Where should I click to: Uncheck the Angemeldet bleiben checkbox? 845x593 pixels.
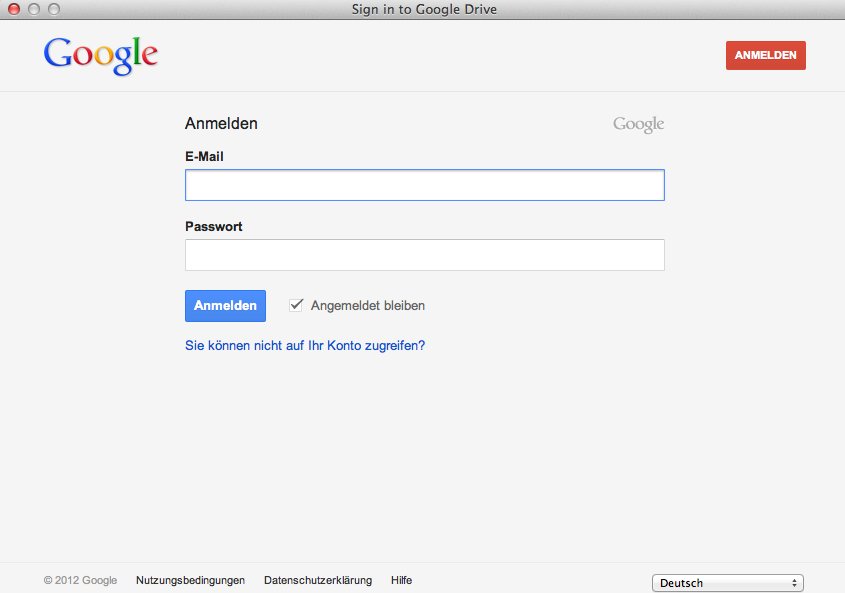pyautogui.click(x=296, y=305)
